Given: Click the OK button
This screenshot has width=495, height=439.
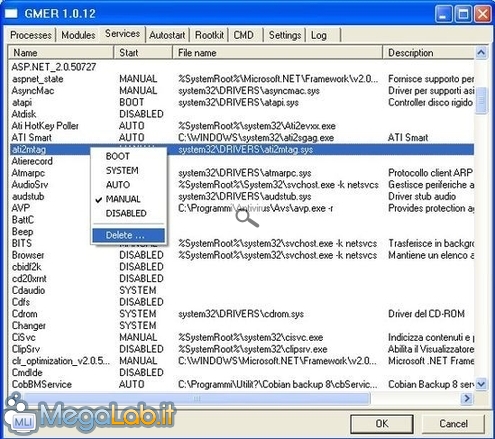Looking at the screenshot, I should pos(382,423).
